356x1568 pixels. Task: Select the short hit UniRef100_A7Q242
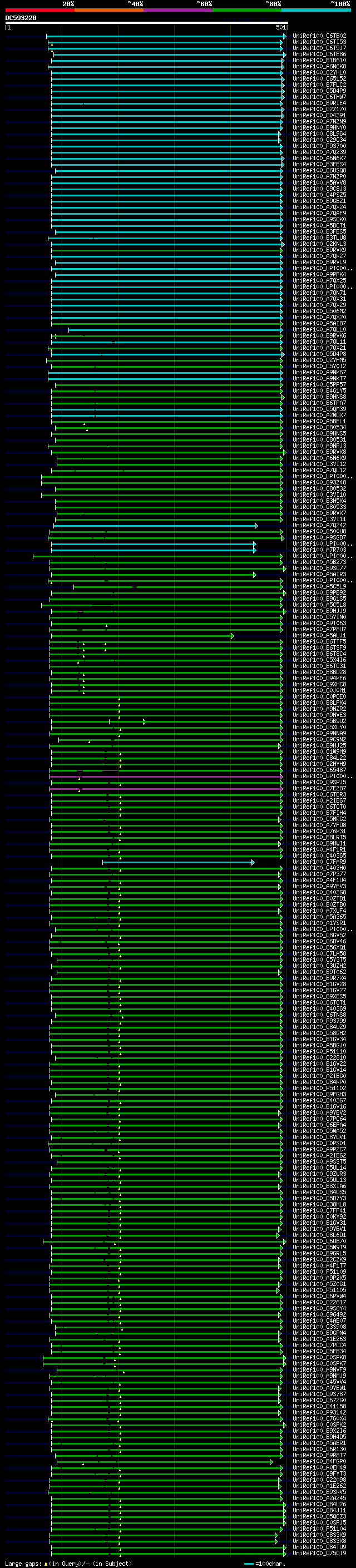pyautogui.click(x=319, y=525)
